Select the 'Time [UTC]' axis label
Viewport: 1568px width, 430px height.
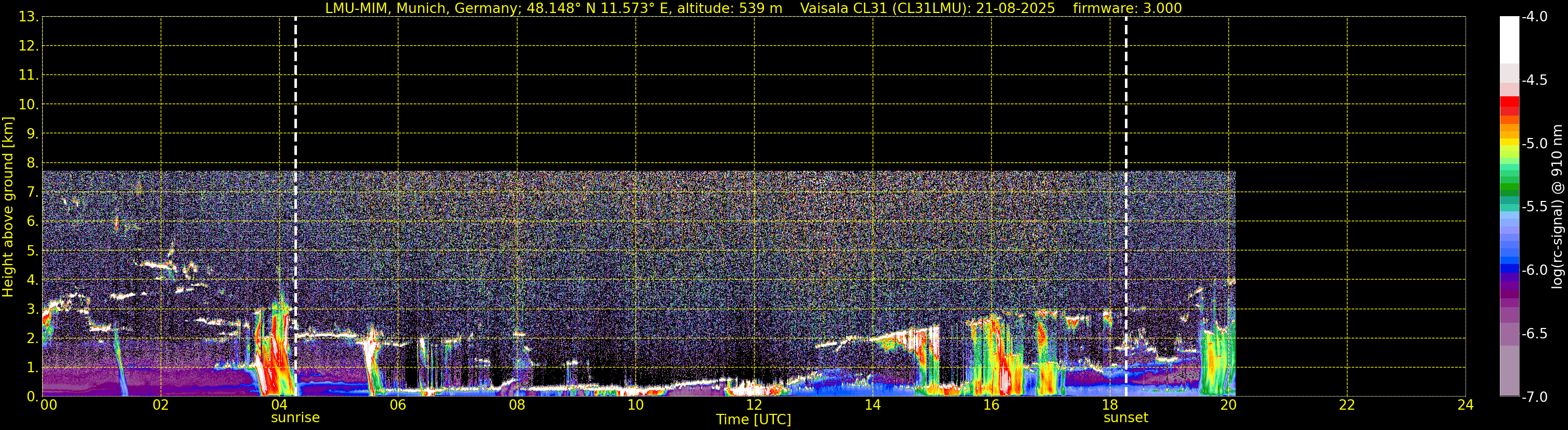tap(754, 420)
